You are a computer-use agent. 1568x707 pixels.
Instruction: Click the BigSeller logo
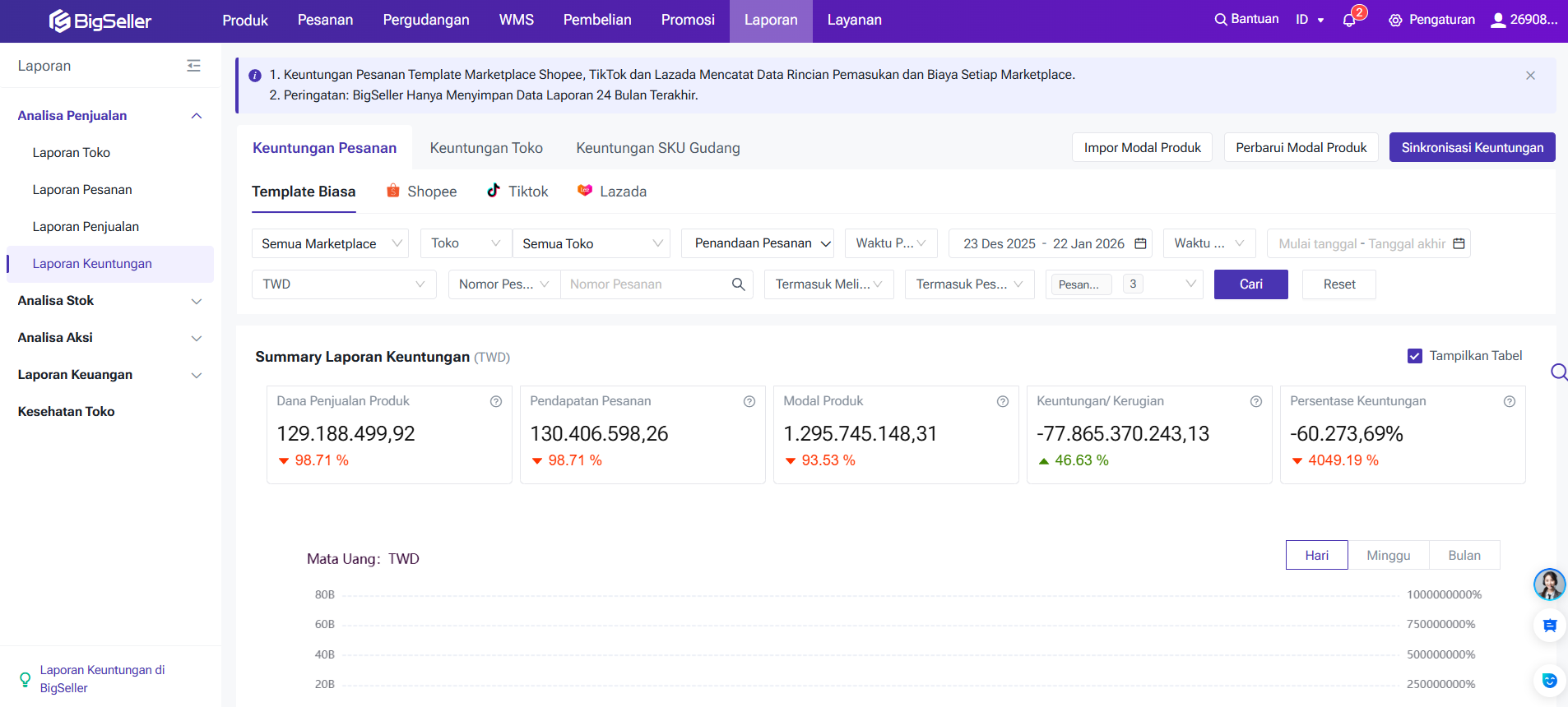[100, 21]
